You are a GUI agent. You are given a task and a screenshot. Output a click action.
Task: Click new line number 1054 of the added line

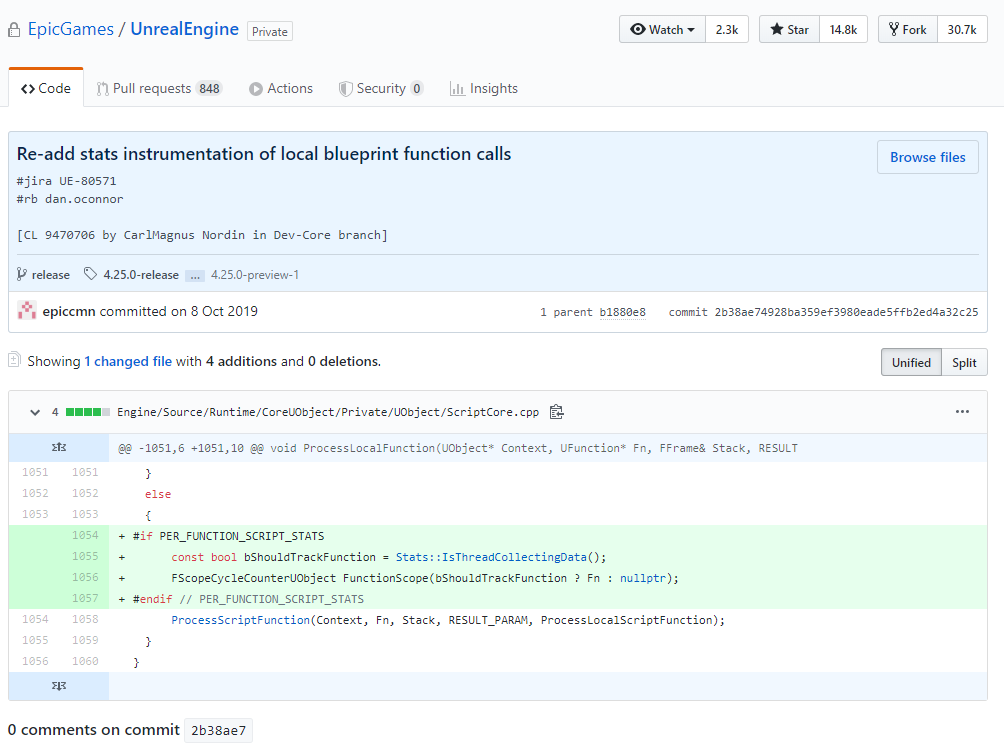85,535
